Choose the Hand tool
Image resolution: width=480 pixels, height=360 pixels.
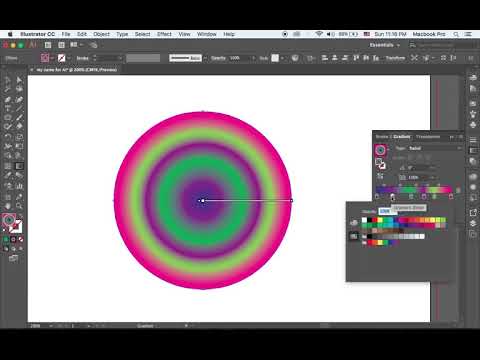coord(7,206)
